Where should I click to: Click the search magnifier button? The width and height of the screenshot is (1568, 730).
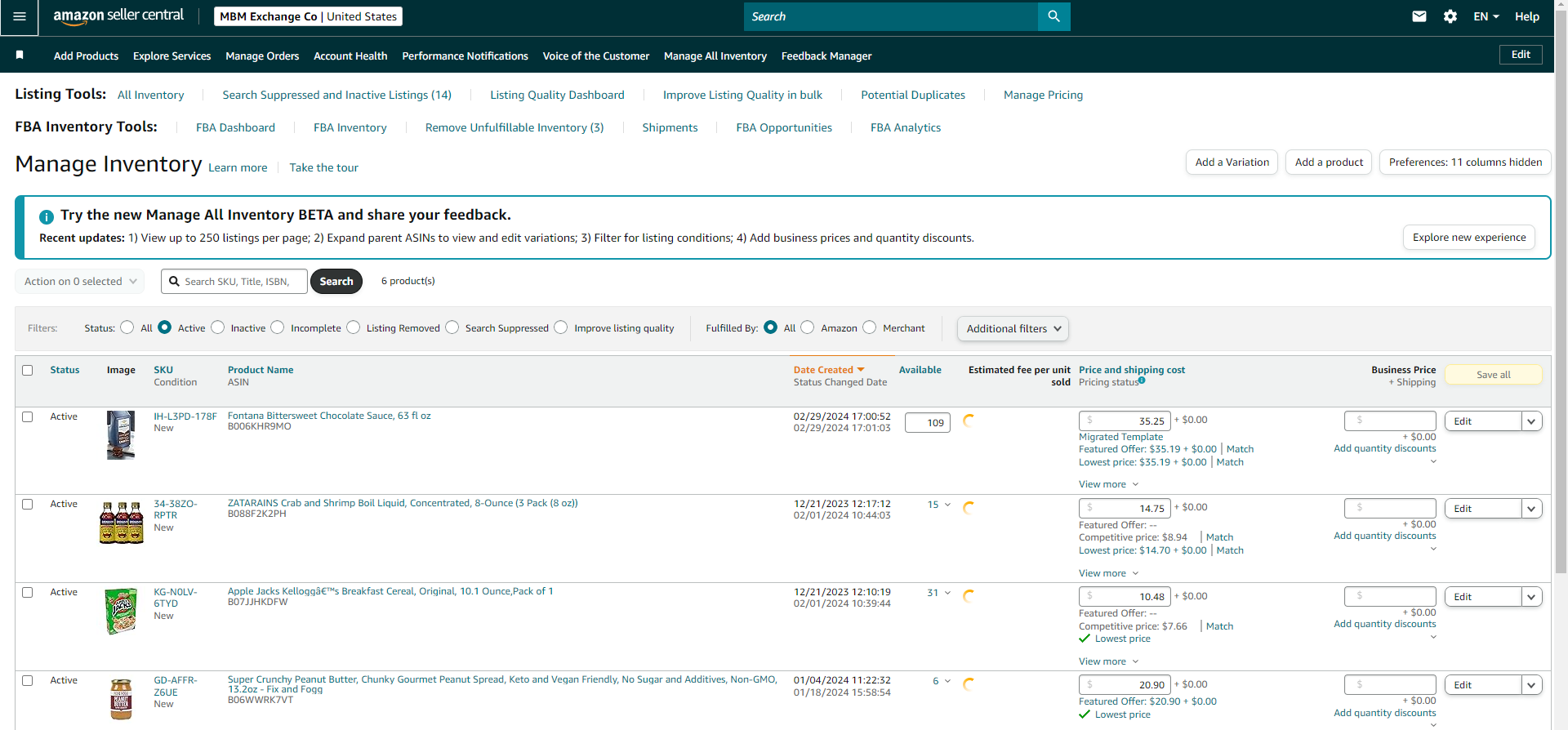click(1053, 16)
